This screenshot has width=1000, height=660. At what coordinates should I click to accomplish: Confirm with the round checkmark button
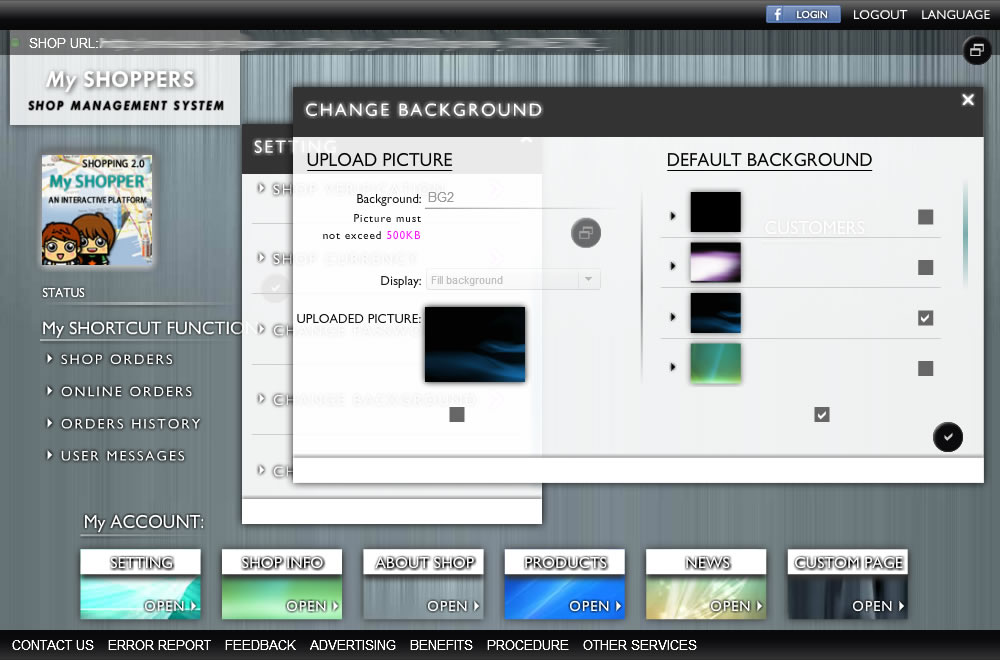947,437
